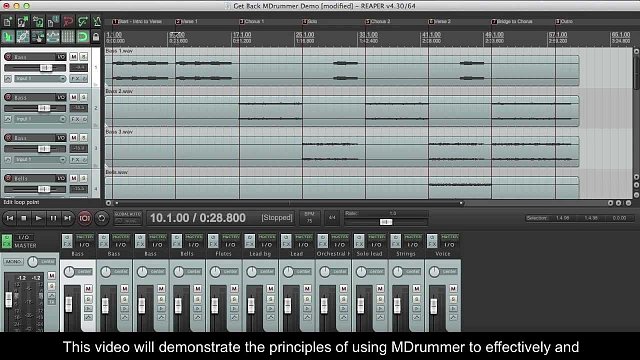Click the Selection start time field
The height and width of the screenshot is (360, 640).
coord(562,218)
